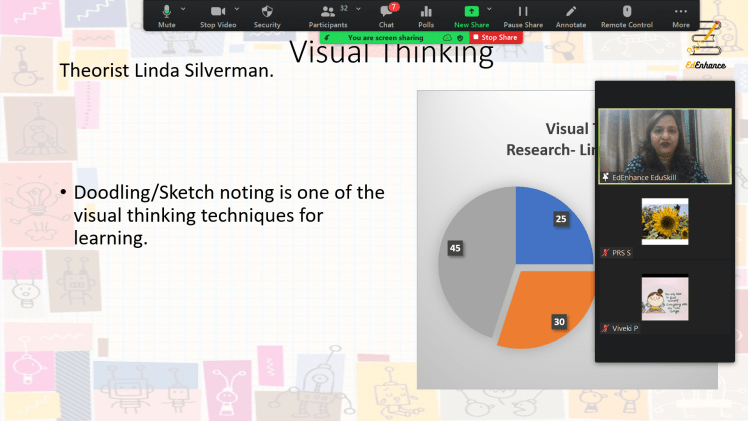Click the encryption shield icon in sharing bar
The width and height of the screenshot is (748, 421).
[x=459, y=37]
